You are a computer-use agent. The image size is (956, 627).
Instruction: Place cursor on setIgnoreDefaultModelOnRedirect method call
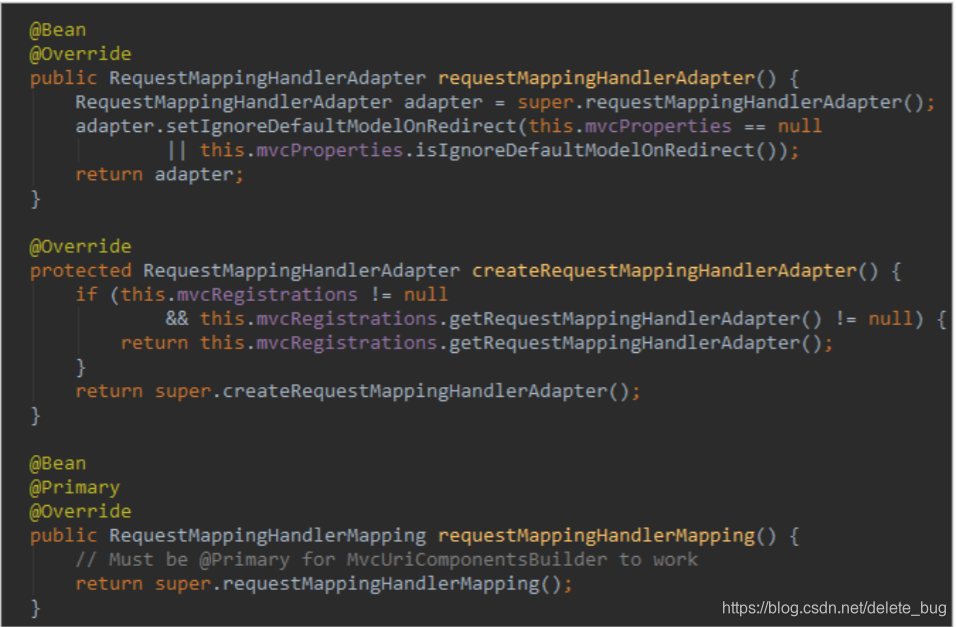[341, 126]
